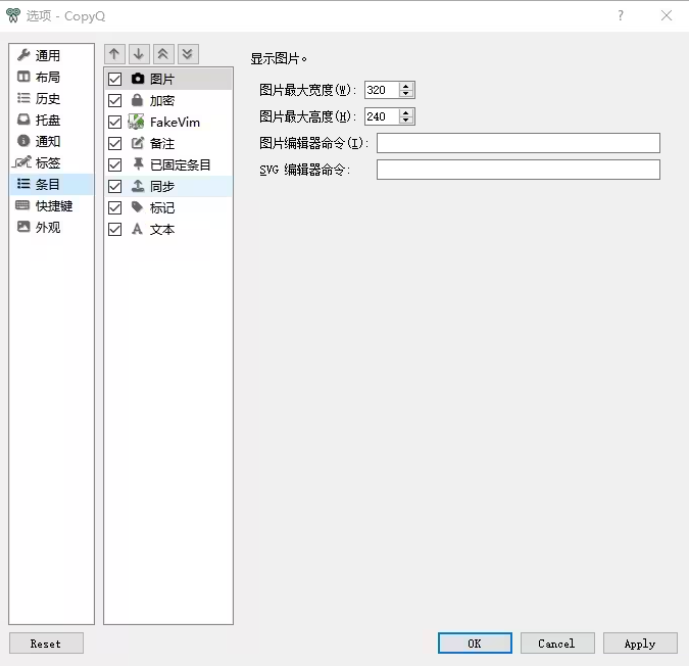Click the max width field showing 320
Screen dimensions: 692x669
[x=382, y=90]
